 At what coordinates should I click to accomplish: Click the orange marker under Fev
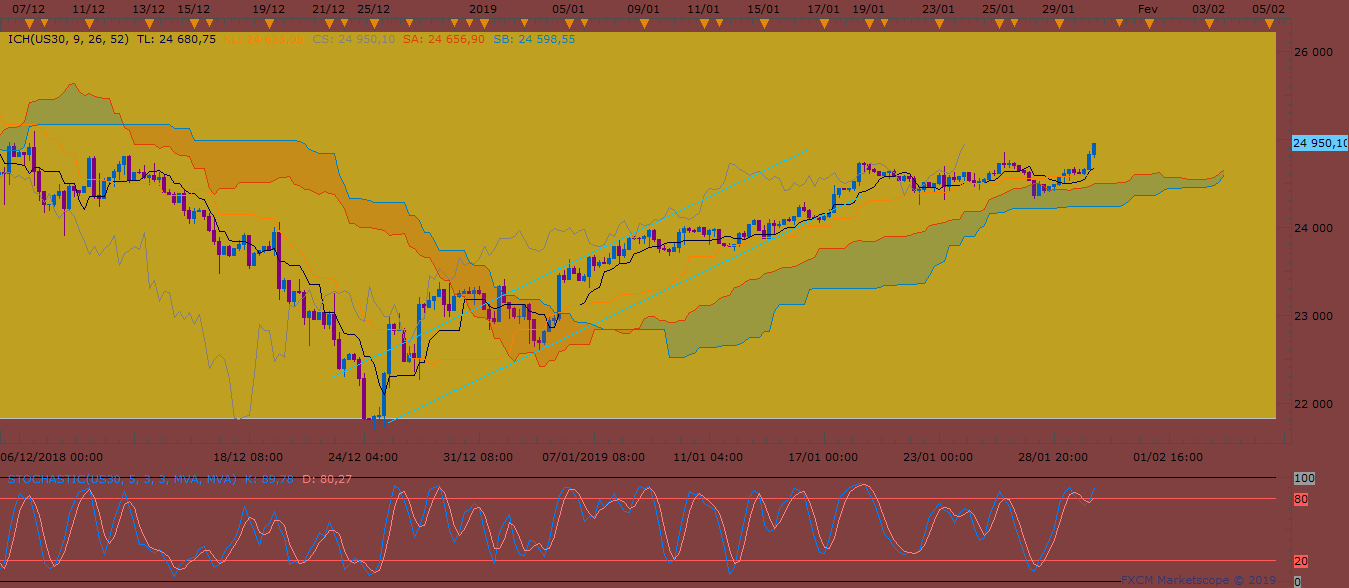click(x=1148, y=22)
